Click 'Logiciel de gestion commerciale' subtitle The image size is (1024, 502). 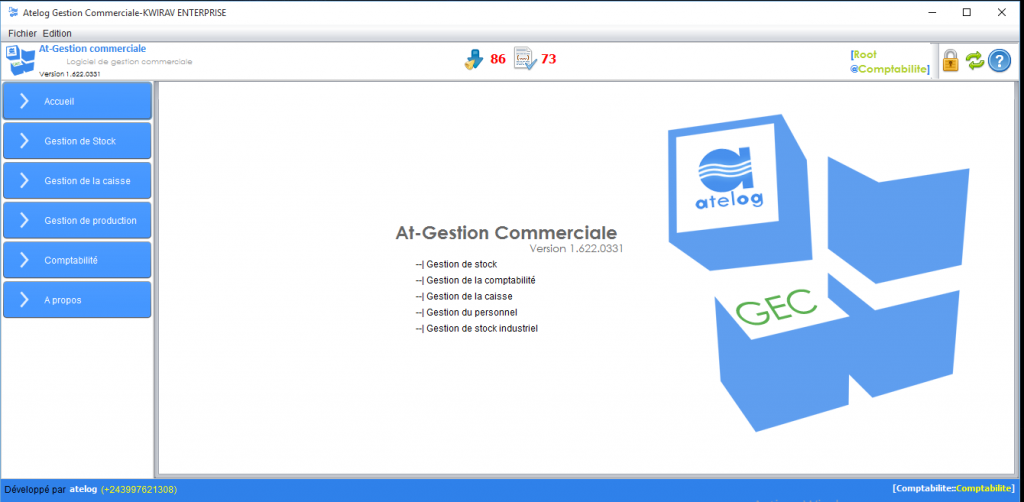point(129,61)
